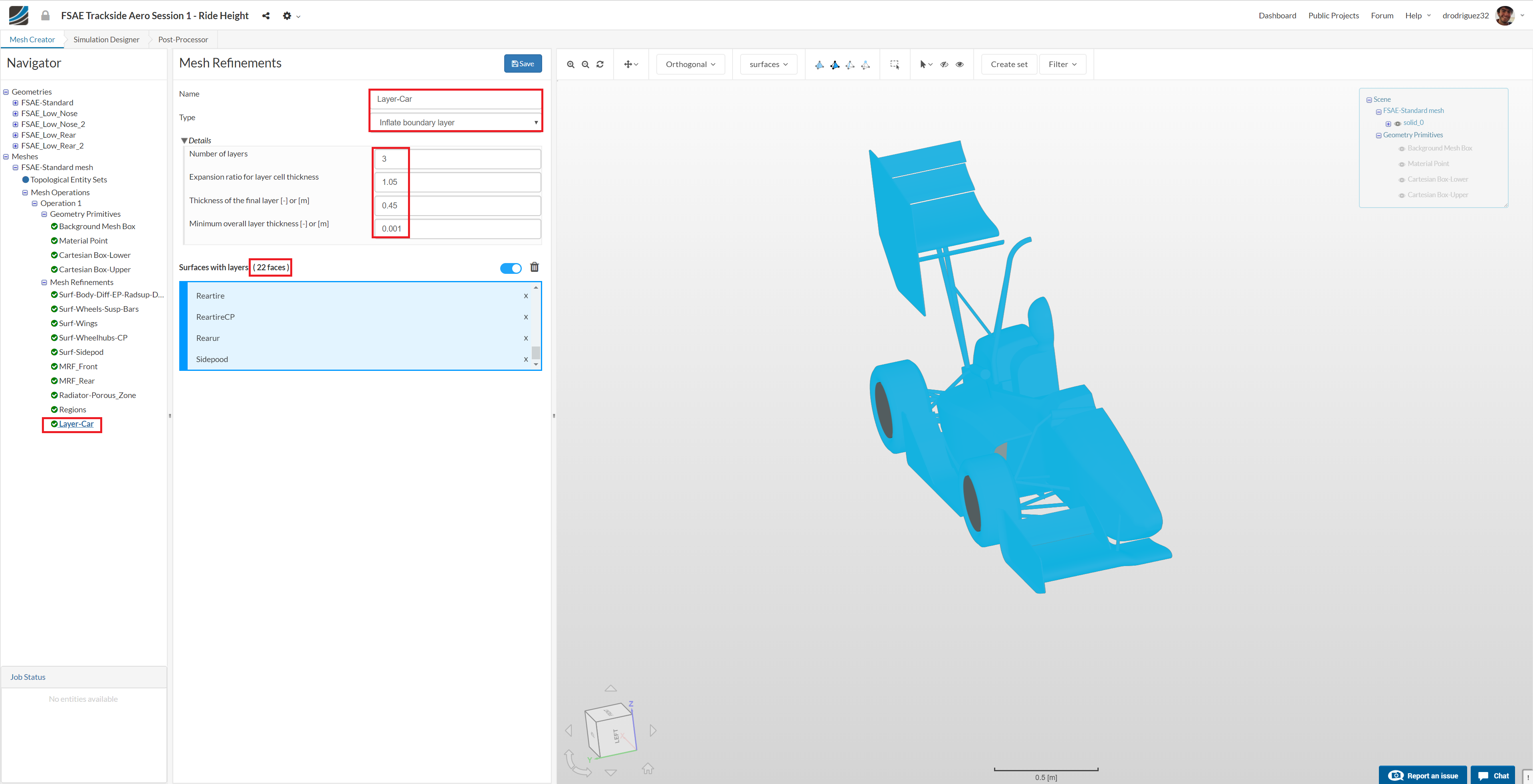The width and height of the screenshot is (1533, 784).
Task: Show the Background Mesh Box primitive in the Scene tree
Action: pos(1402,149)
